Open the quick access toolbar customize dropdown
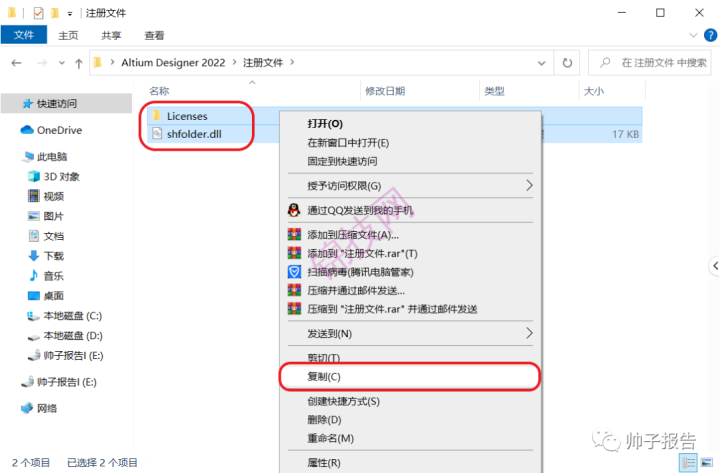The width and height of the screenshot is (720, 473). 70,14
